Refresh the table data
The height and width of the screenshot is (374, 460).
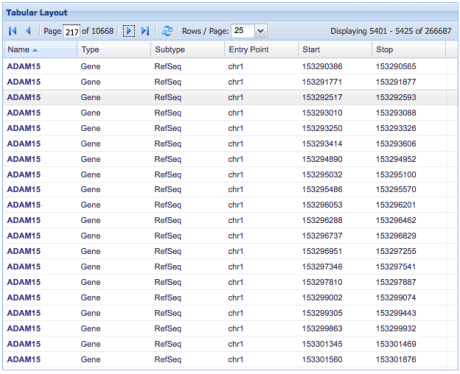[x=167, y=31]
